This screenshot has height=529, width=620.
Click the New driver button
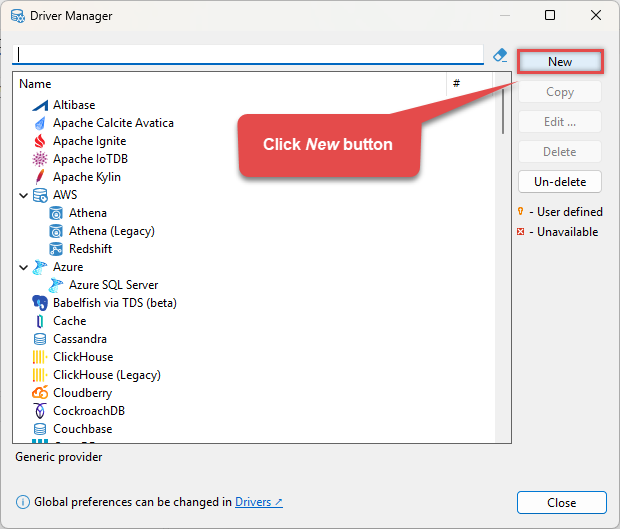(x=560, y=62)
